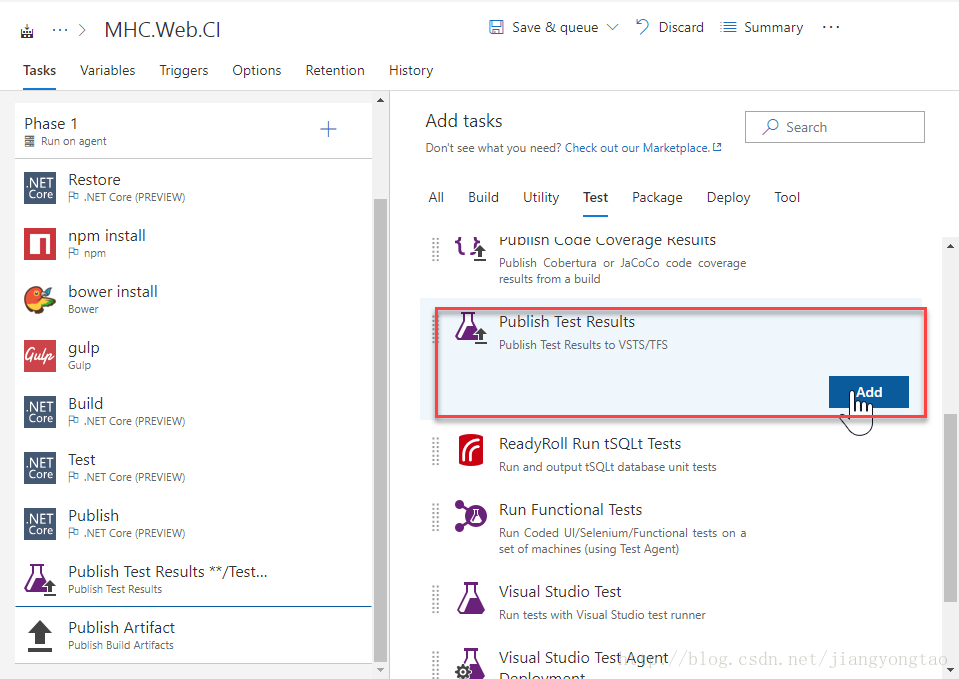Show the Tool task category

(x=787, y=198)
